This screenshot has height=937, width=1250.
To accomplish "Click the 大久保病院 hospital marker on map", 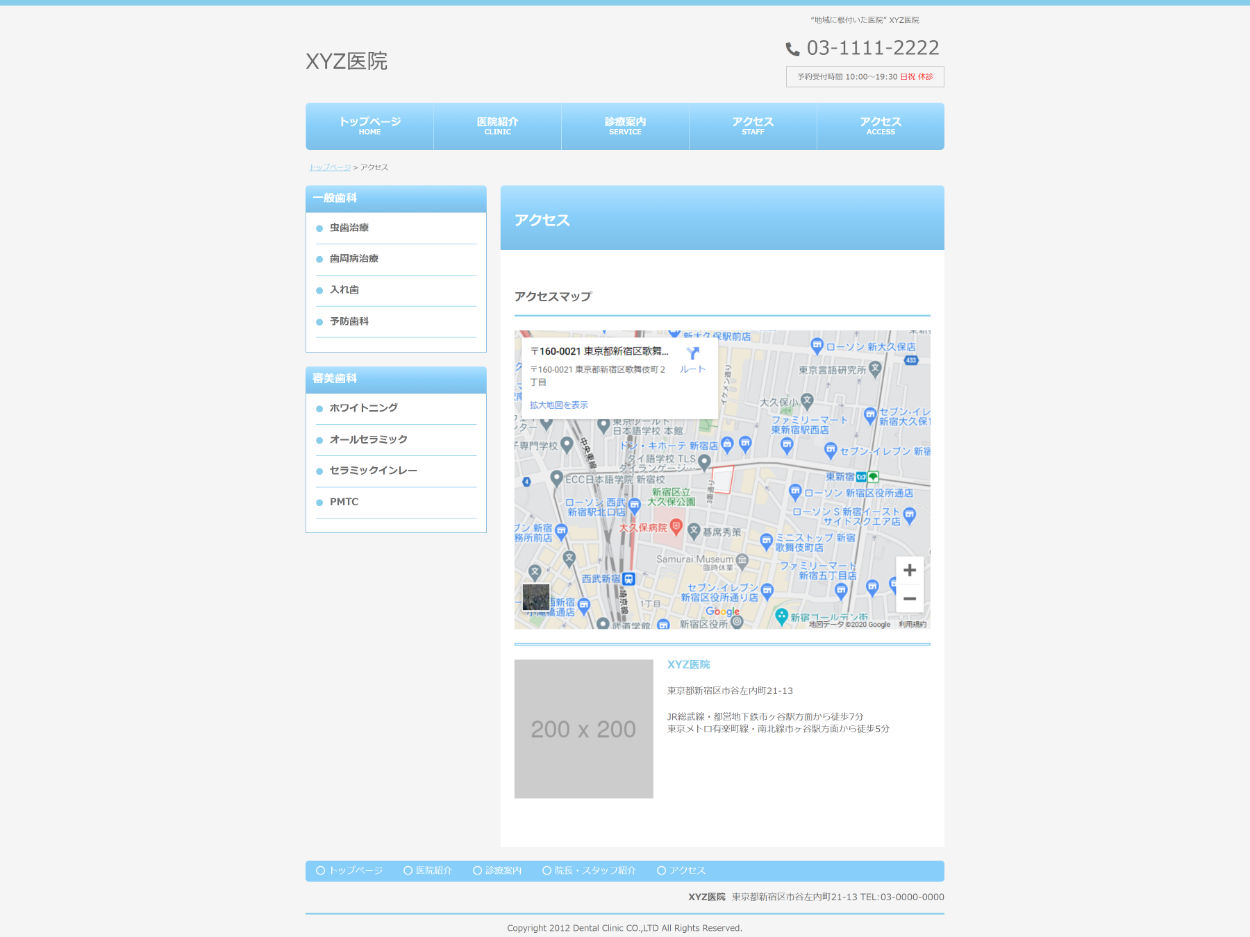I will click(x=676, y=526).
